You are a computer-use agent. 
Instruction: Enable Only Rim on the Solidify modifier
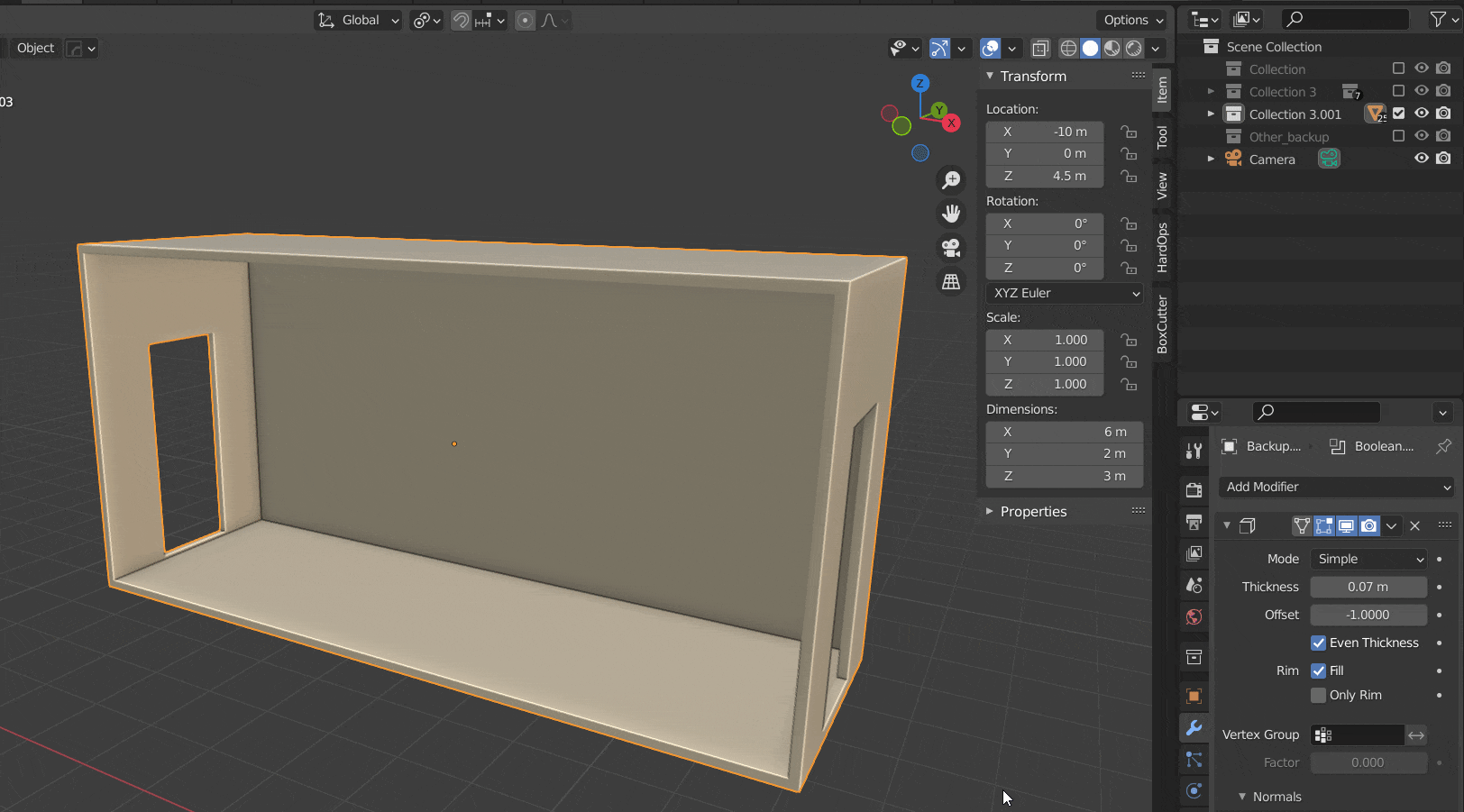(1318, 695)
